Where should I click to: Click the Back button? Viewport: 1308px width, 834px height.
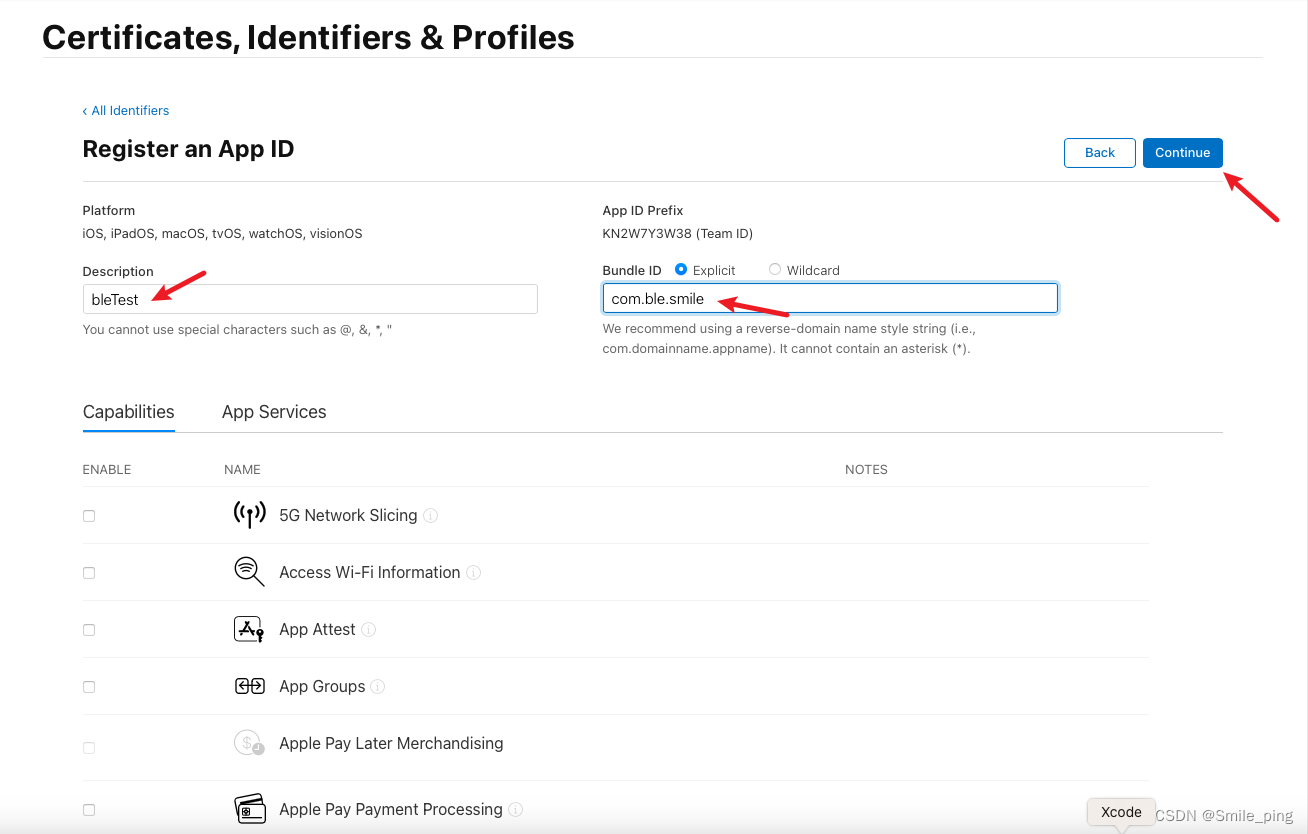[1100, 152]
